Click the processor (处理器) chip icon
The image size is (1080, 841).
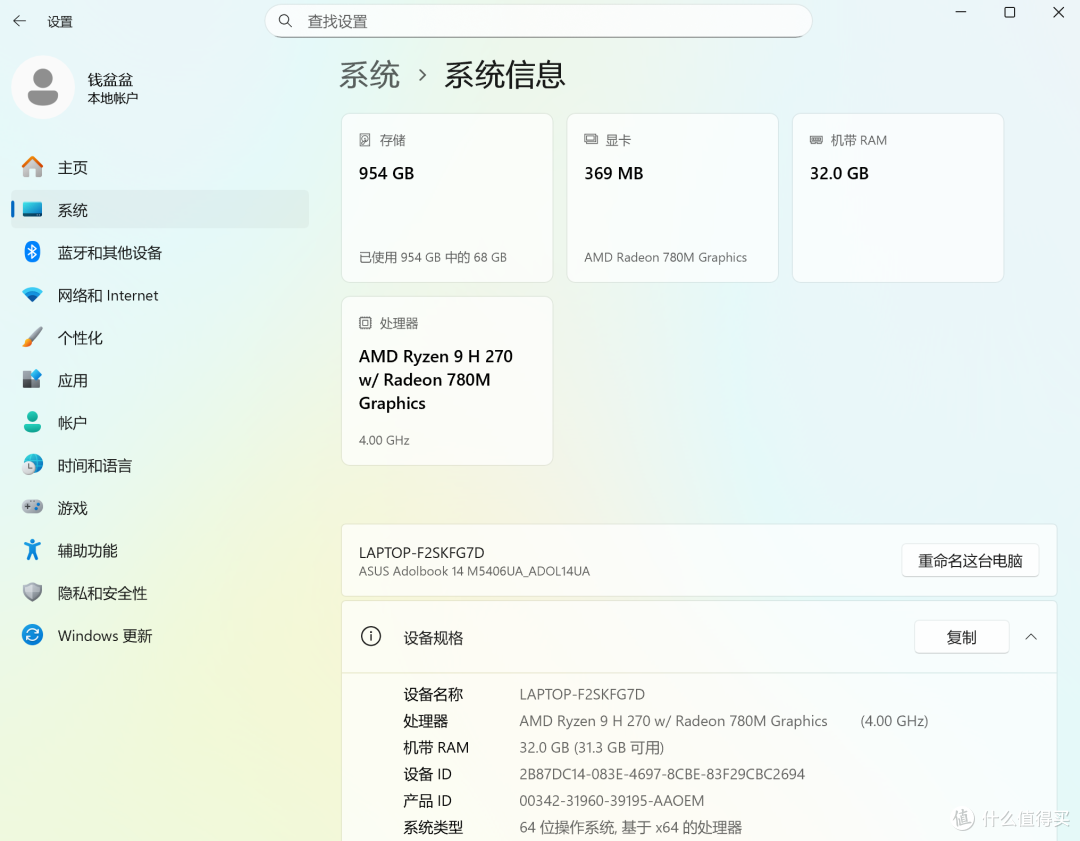(x=365, y=322)
